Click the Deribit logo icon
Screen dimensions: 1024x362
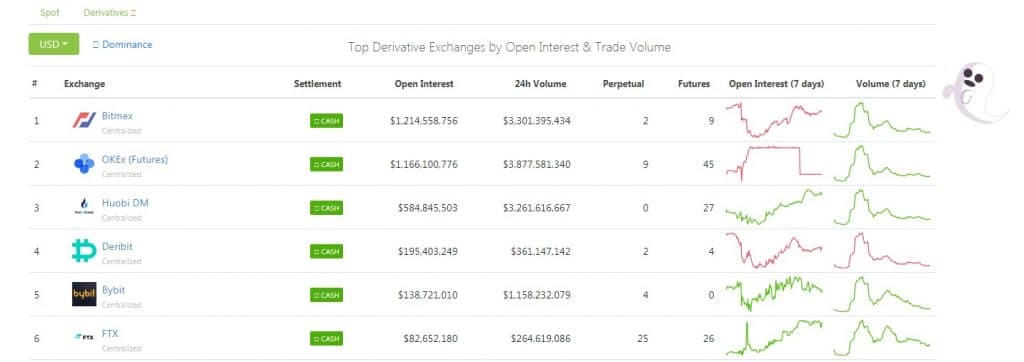[x=84, y=251]
